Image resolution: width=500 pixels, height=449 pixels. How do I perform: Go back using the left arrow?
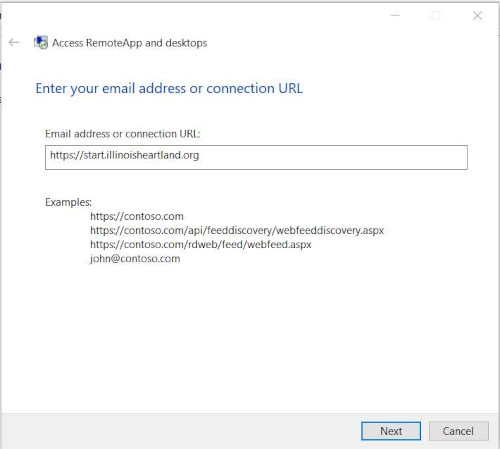coord(14,42)
